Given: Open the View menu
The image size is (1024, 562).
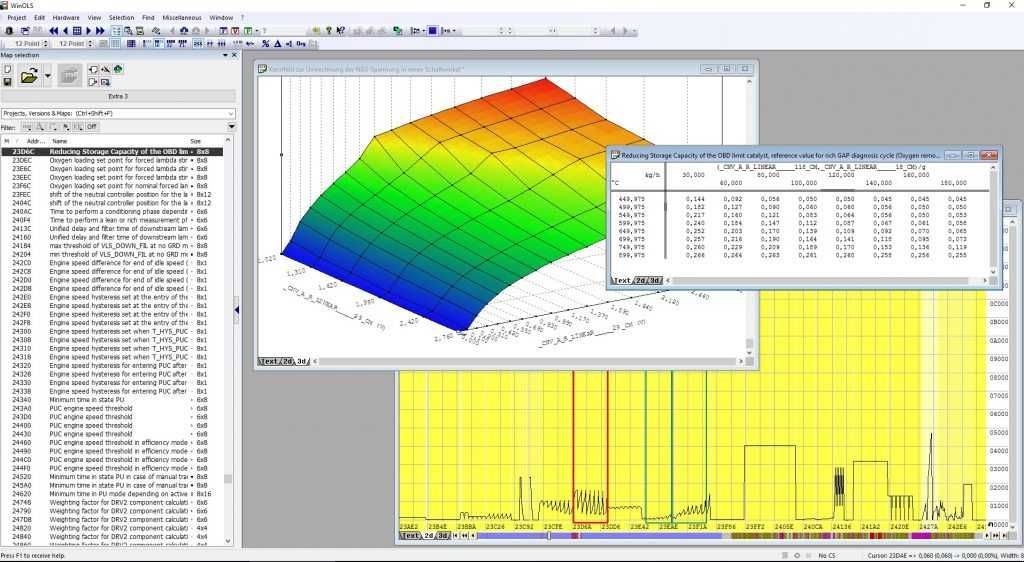Looking at the screenshot, I should (x=95, y=18).
